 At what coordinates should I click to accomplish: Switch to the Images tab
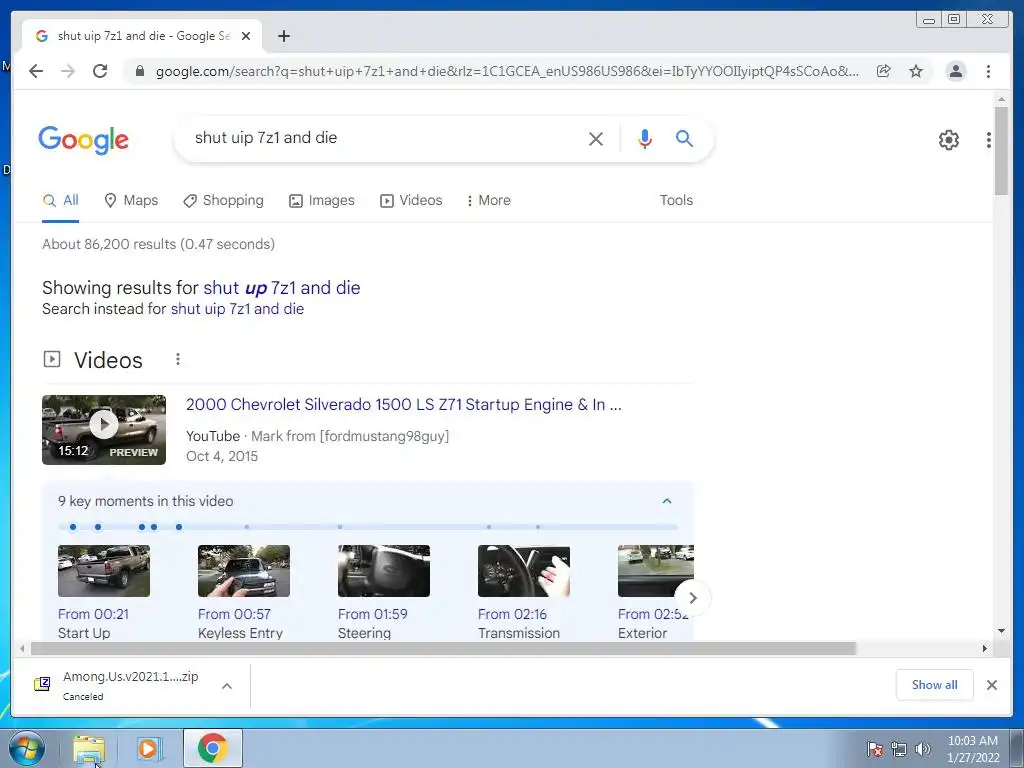[322, 200]
